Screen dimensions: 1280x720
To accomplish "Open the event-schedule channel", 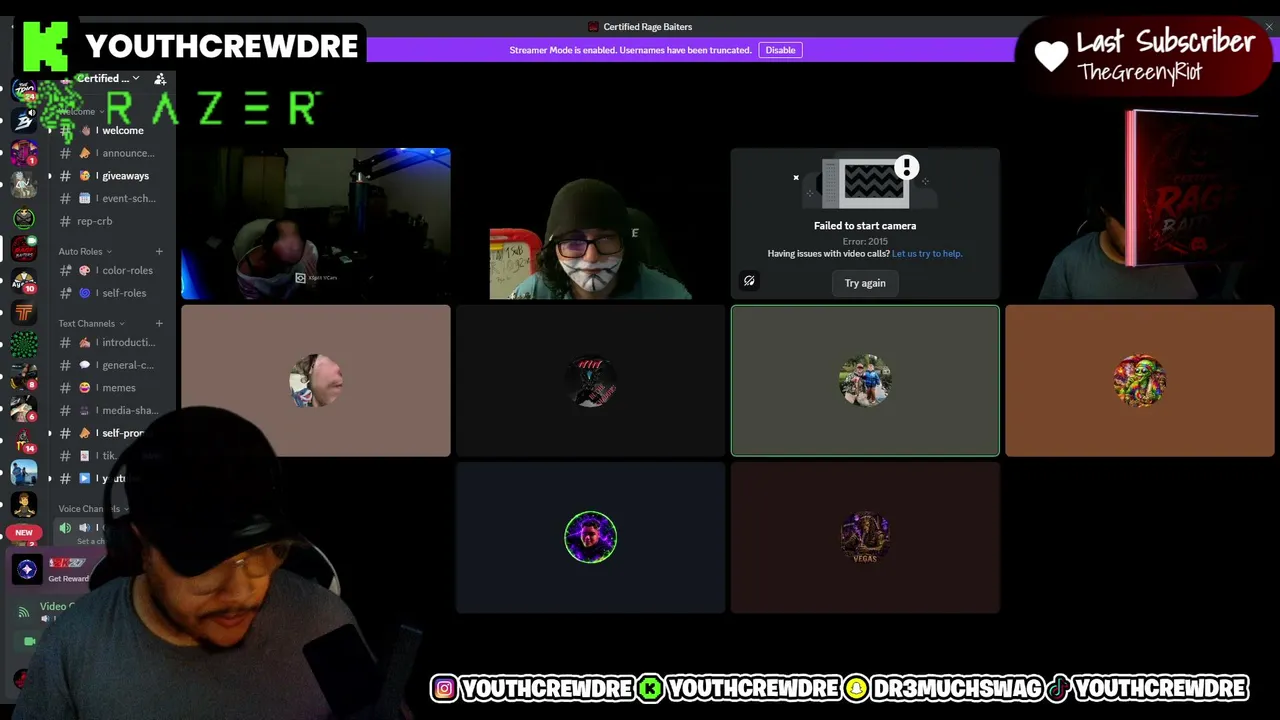I will 114,198.
